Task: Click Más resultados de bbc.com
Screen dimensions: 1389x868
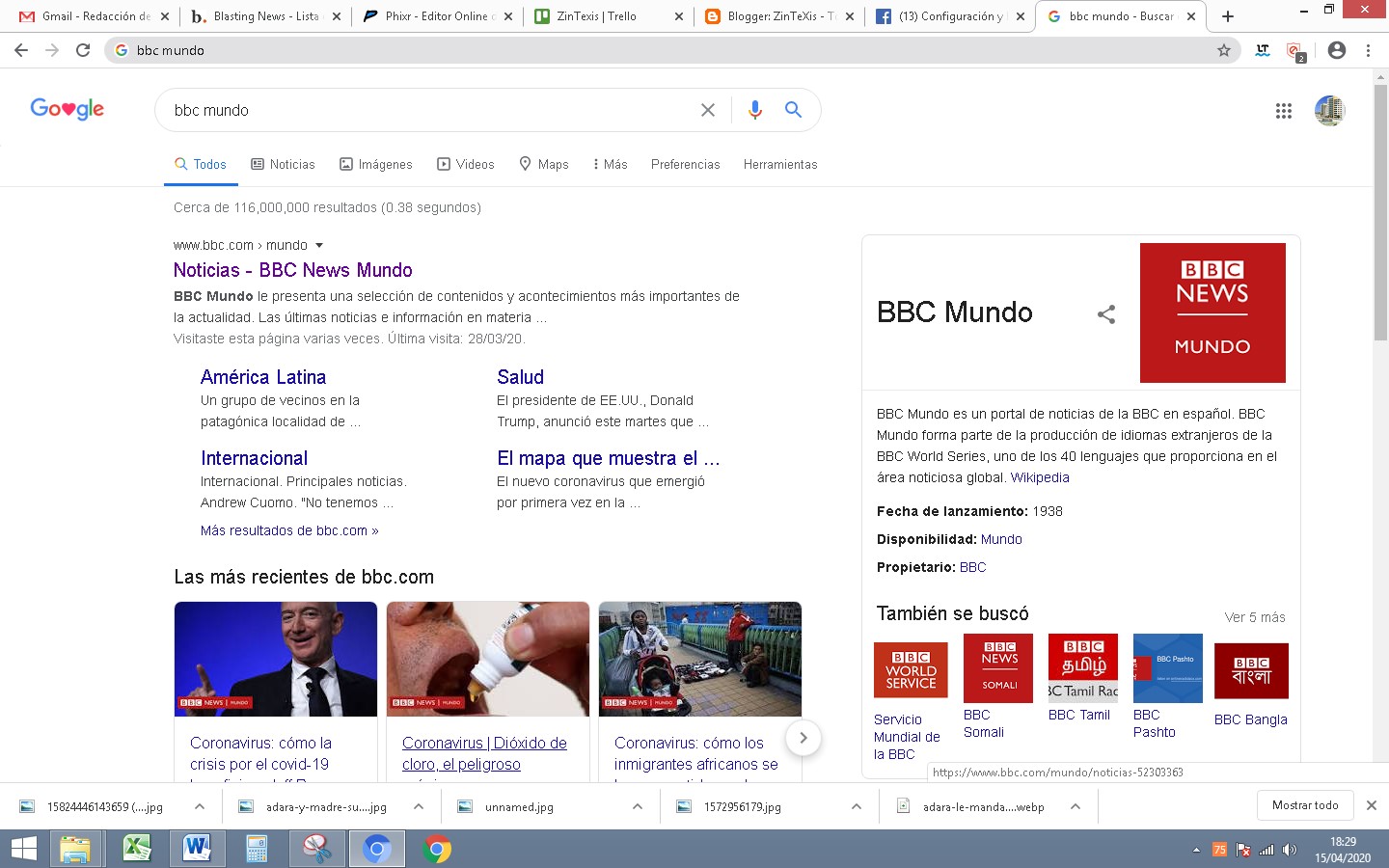Action: click(x=289, y=530)
